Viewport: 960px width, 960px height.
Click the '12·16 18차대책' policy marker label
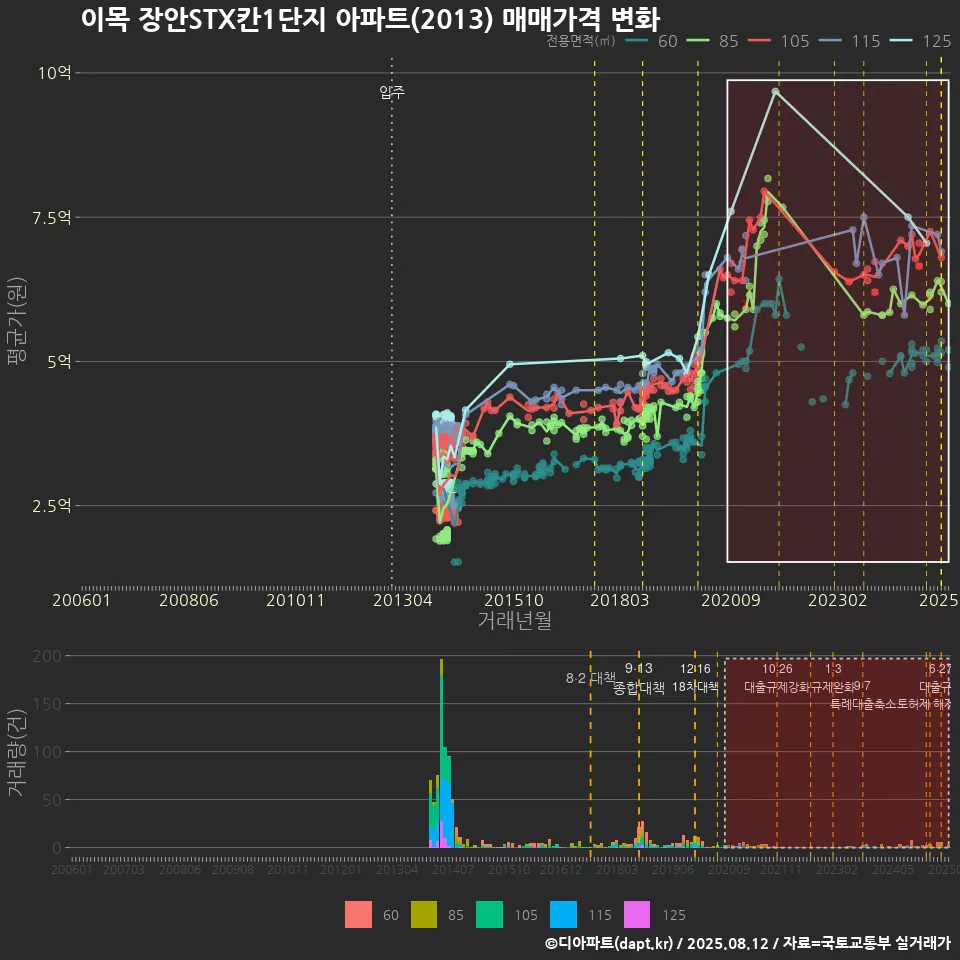pos(695,678)
